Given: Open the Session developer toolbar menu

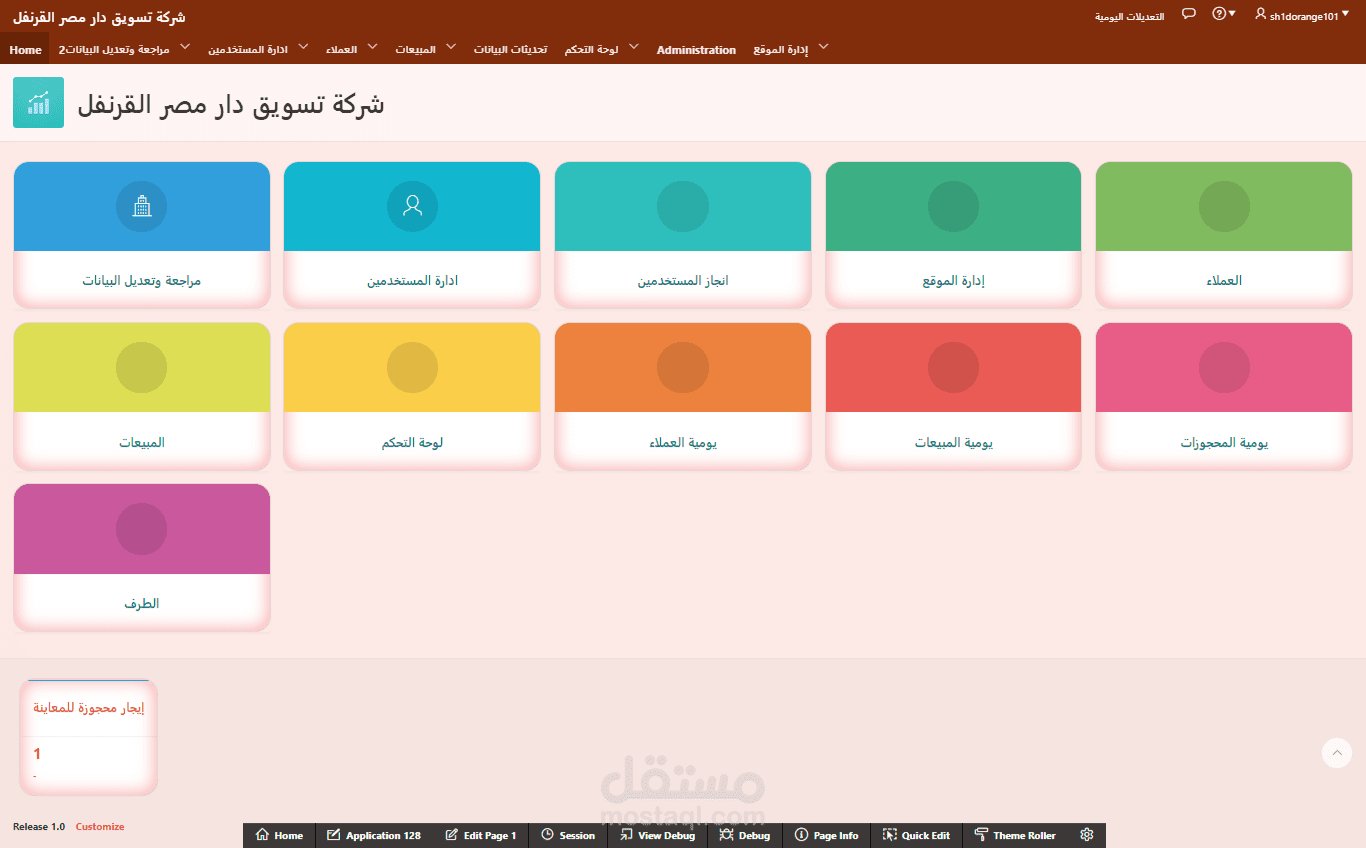Looking at the screenshot, I should pyautogui.click(x=568, y=835).
